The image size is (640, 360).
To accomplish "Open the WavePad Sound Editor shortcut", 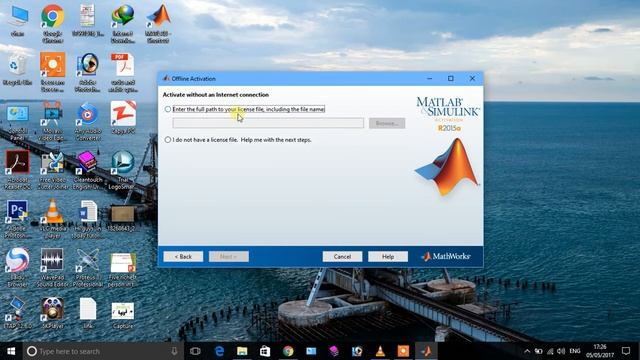I will [x=53, y=267].
